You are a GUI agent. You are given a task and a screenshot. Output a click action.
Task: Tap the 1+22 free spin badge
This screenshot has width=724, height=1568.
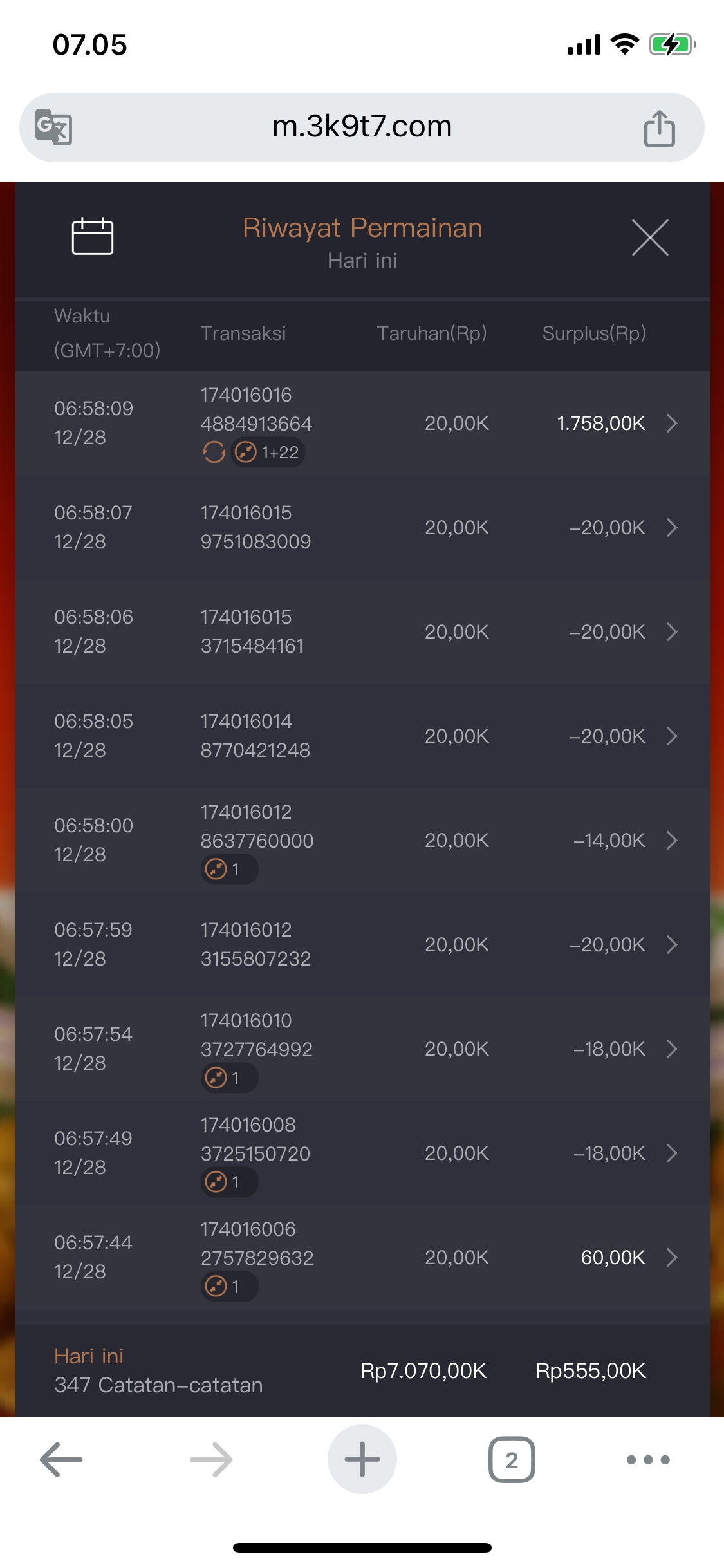pyautogui.click(x=268, y=453)
